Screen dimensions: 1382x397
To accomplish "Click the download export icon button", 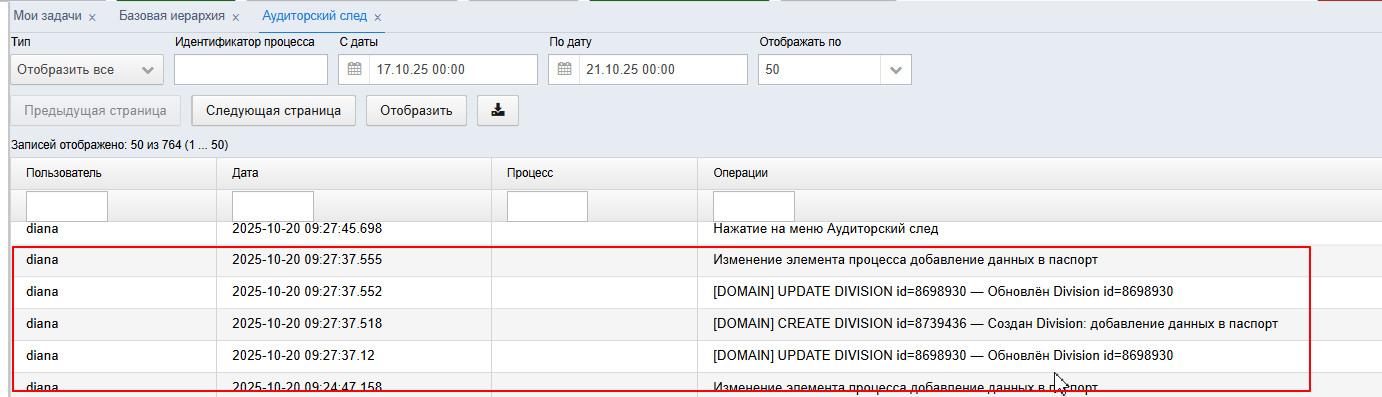I will point(497,110).
